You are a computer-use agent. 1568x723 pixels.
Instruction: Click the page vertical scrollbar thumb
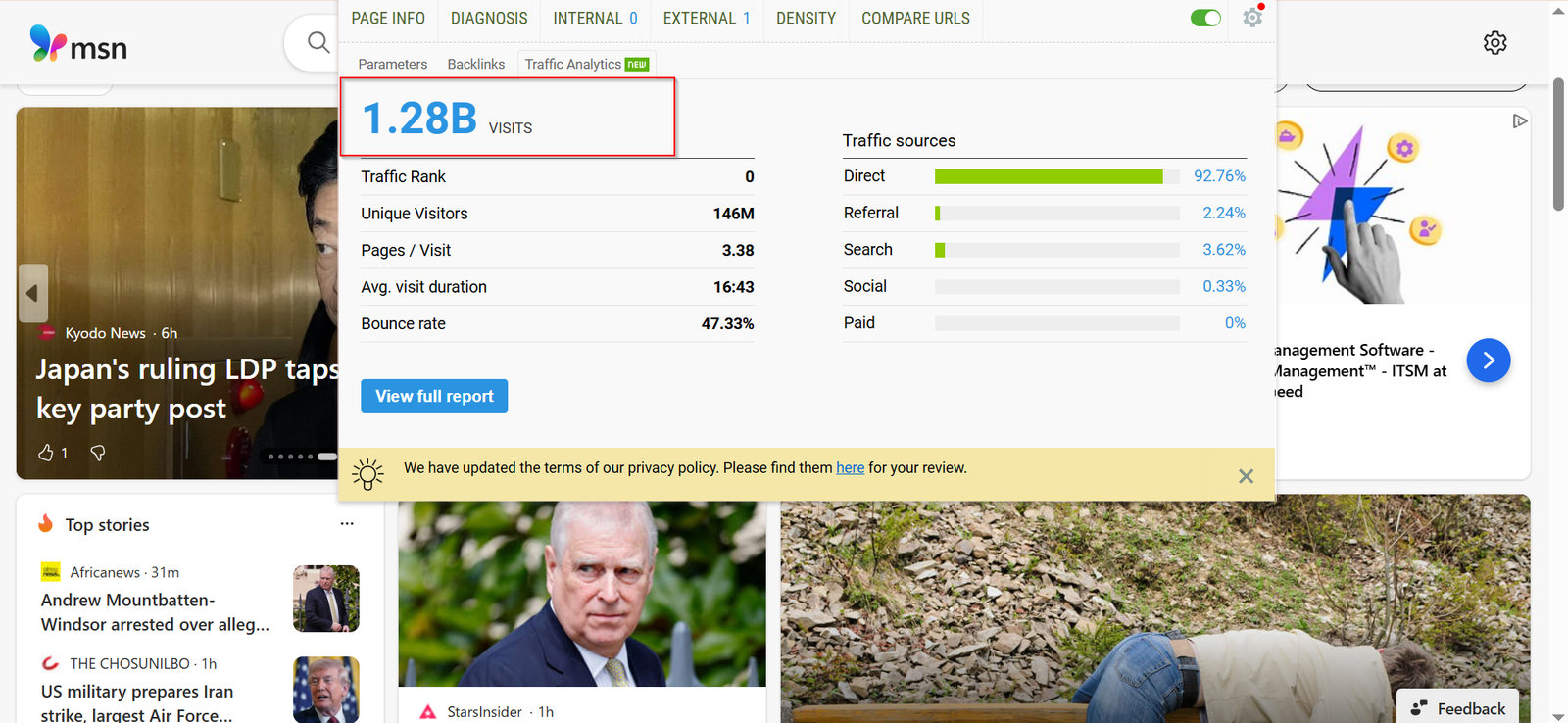point(1558,145)
